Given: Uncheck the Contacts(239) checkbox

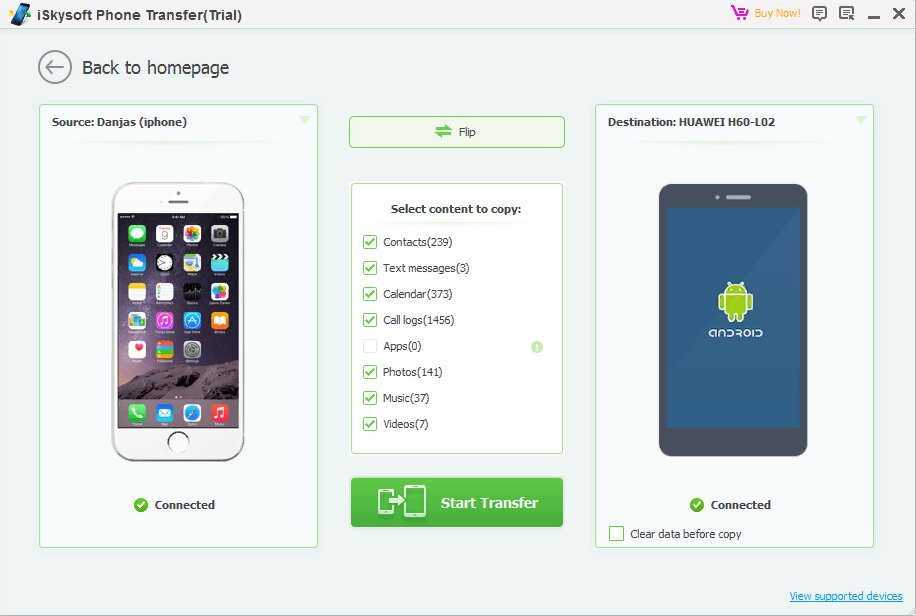Looking at the screenshot, I should (370, 242).
